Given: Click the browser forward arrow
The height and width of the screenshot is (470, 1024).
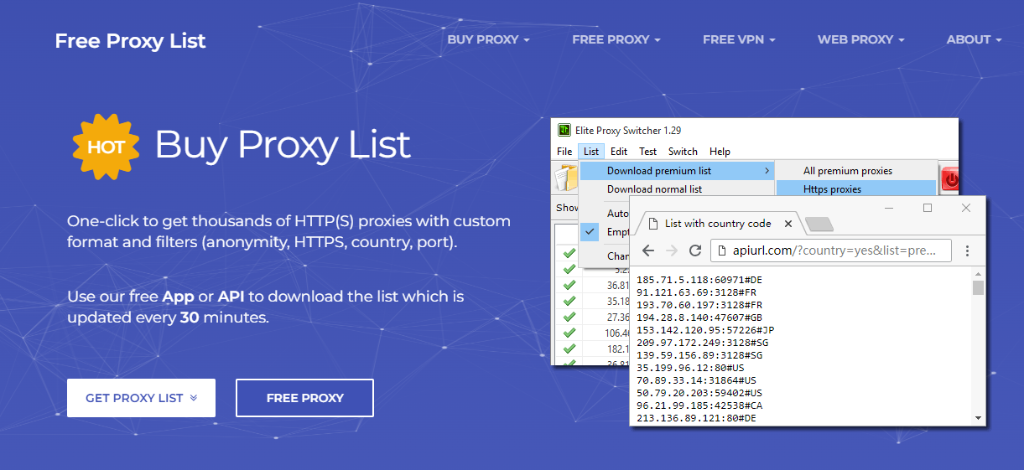Looking at the screenshot, I should (x=671, y=251).
